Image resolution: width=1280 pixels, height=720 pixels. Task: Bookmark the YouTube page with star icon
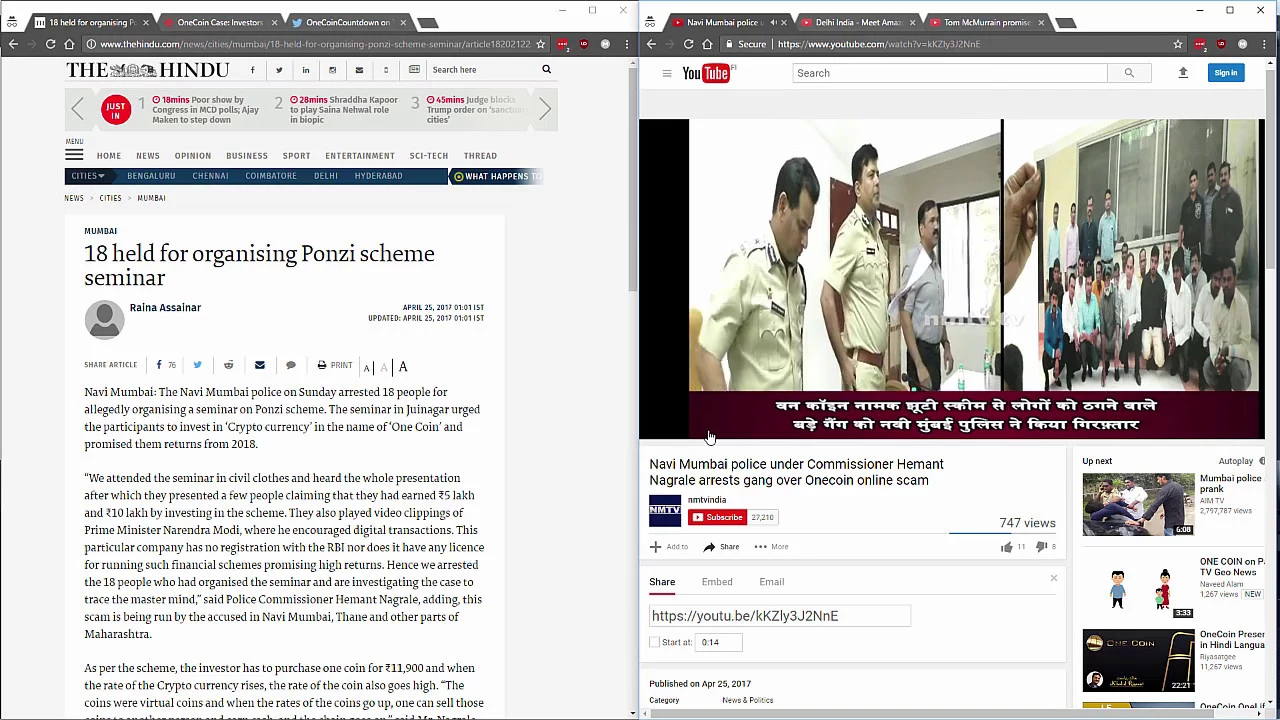tap(1178, 44)
